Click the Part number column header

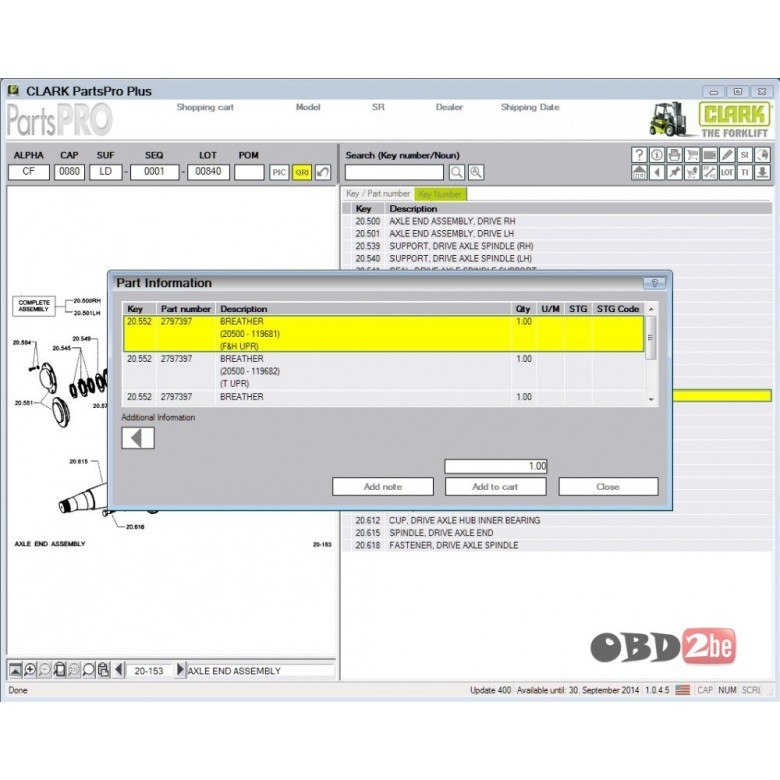point(186,309)
